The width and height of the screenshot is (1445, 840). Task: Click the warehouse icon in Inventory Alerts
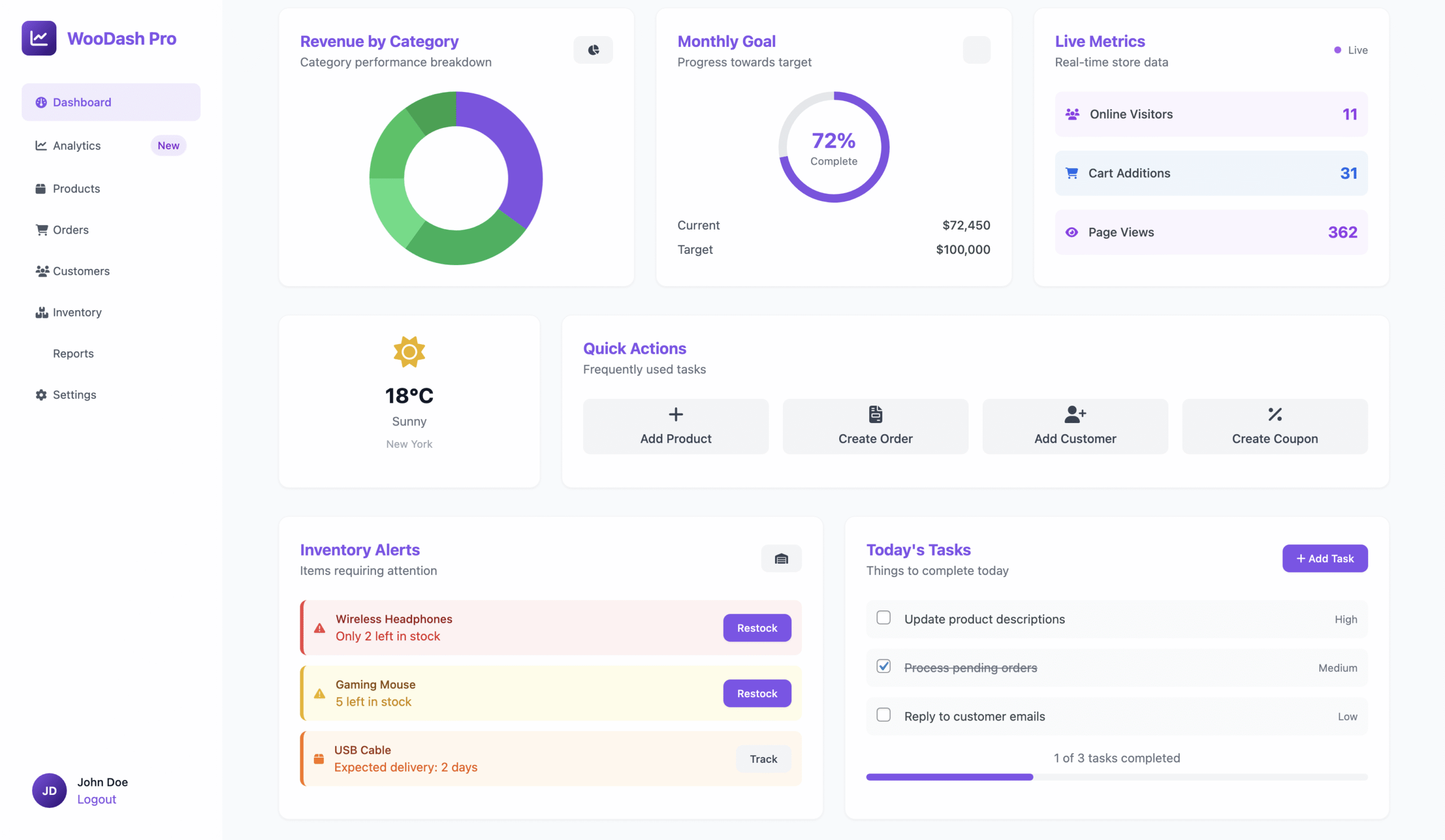(781, 558)
